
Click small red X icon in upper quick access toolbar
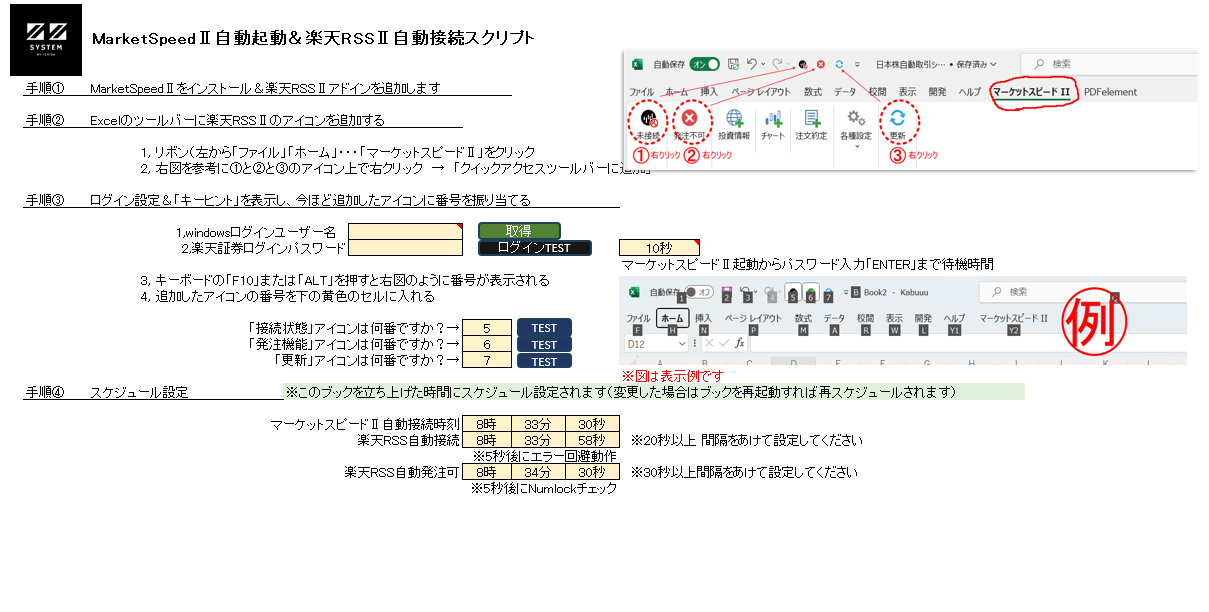tap(821, 64)
